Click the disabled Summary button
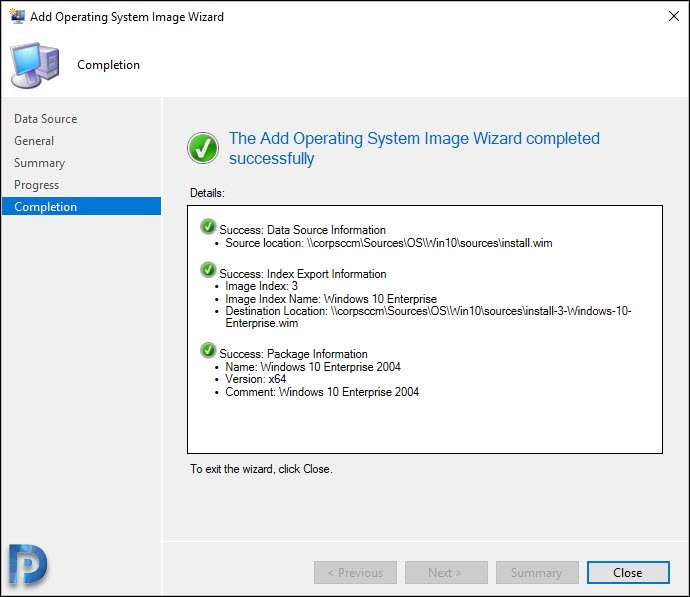 click(537, 572)
